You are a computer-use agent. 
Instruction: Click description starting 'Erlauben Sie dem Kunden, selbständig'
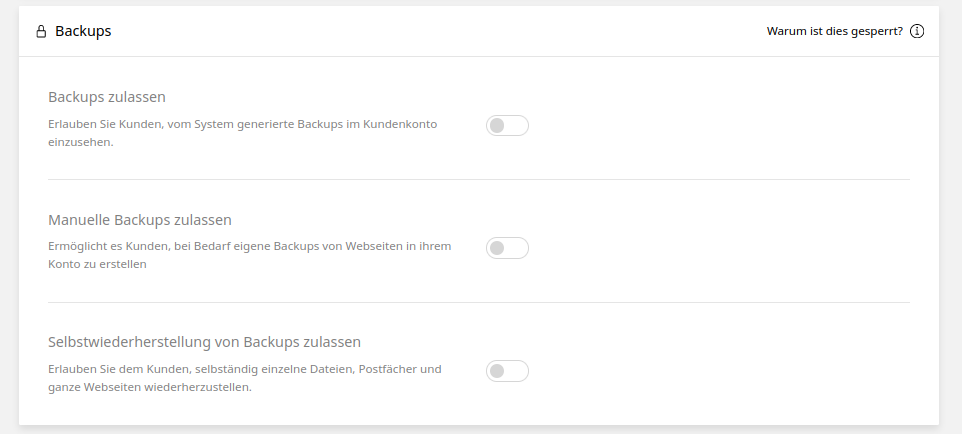tap(245, 369)
